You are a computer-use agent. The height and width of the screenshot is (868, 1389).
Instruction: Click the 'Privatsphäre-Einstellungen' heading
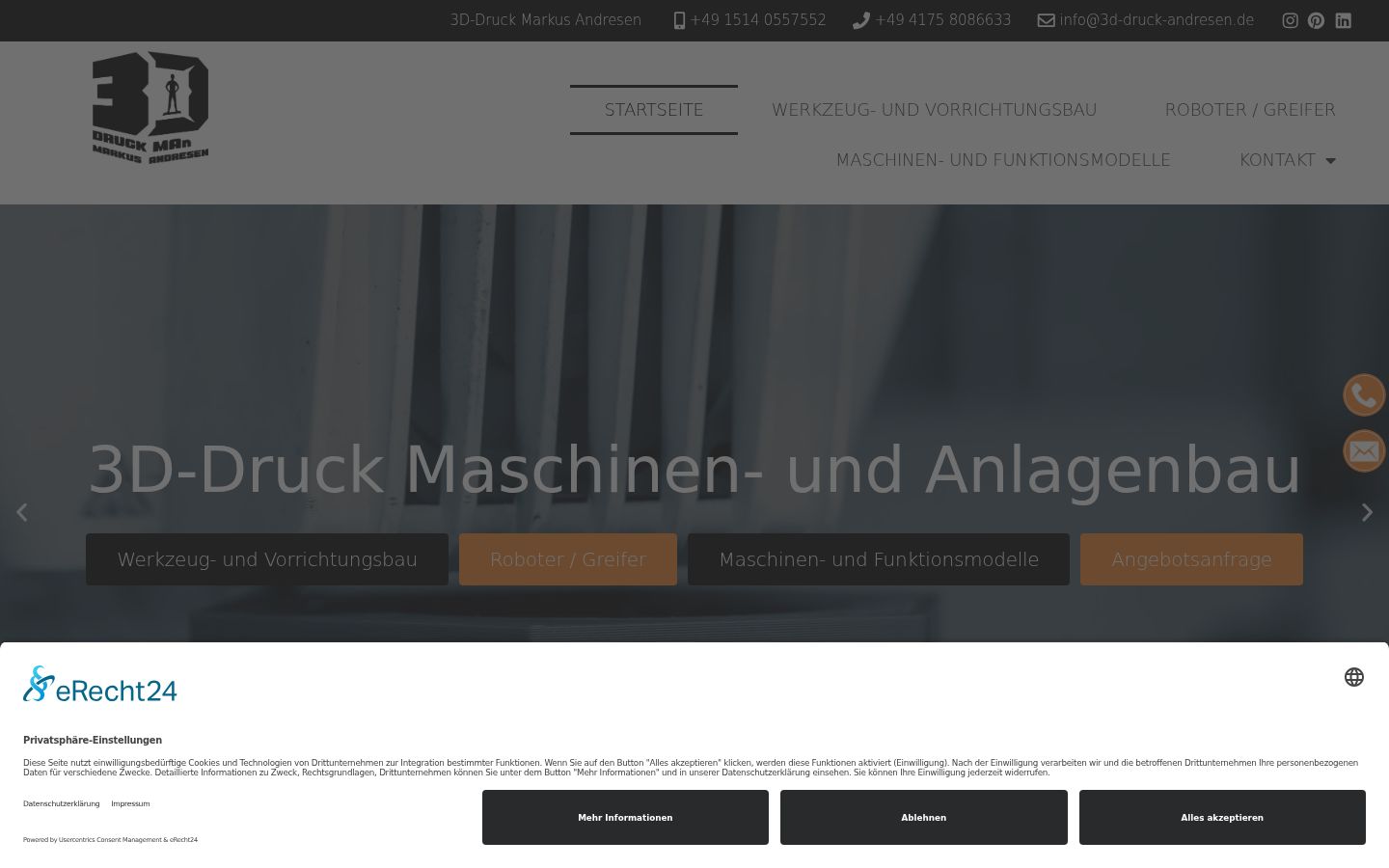point(93,741)
